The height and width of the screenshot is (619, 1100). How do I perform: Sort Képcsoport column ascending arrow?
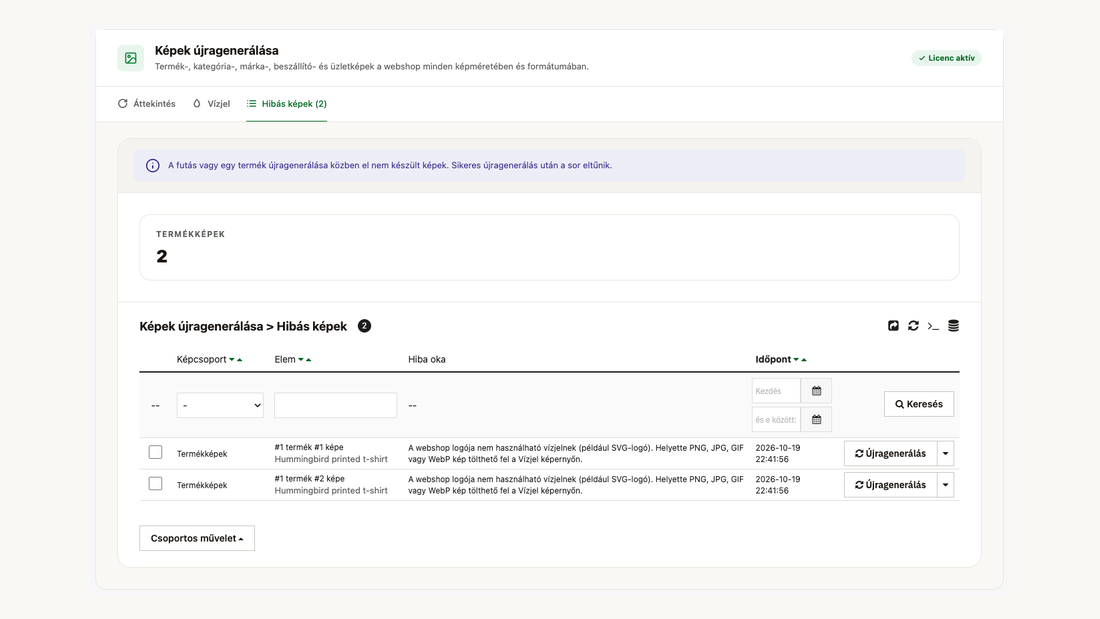click(240, 359)
